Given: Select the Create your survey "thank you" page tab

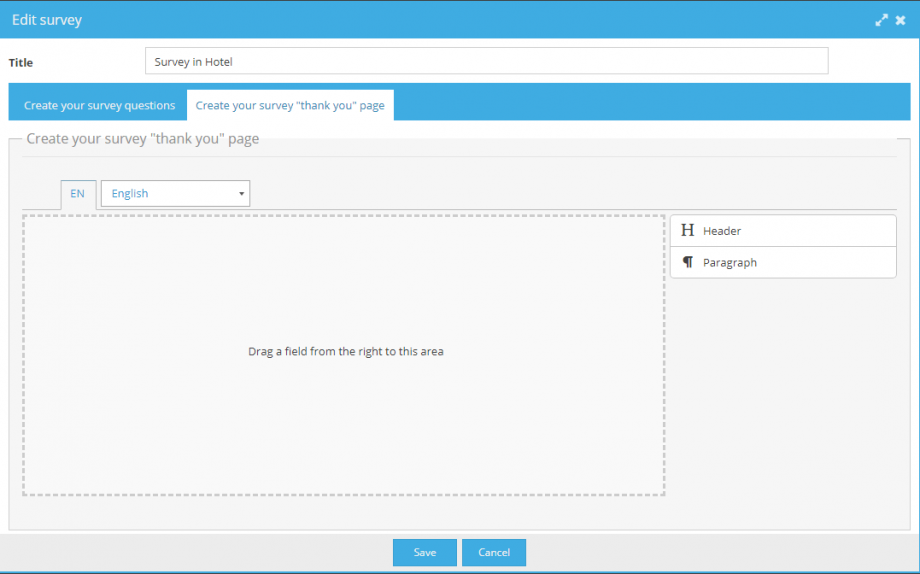Looking at the screenshot, I should tap(290, 105).
